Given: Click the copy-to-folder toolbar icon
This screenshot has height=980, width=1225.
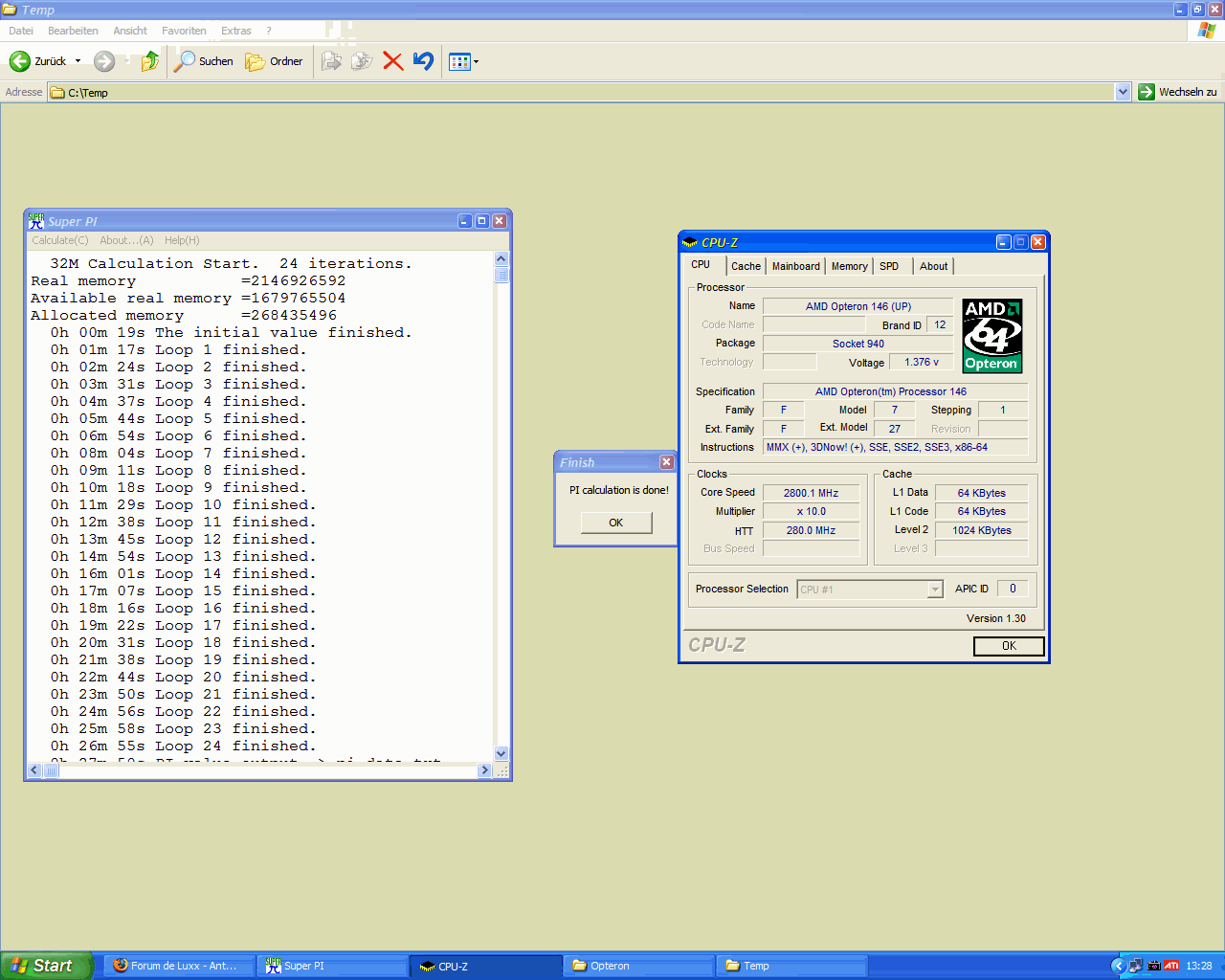Looking at the screenshot, I should [362, 61].
